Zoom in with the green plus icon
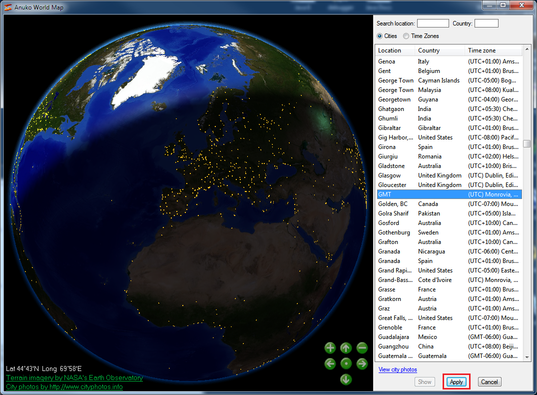Viewport: 537px width, 395px height. (x=330, y=348)
